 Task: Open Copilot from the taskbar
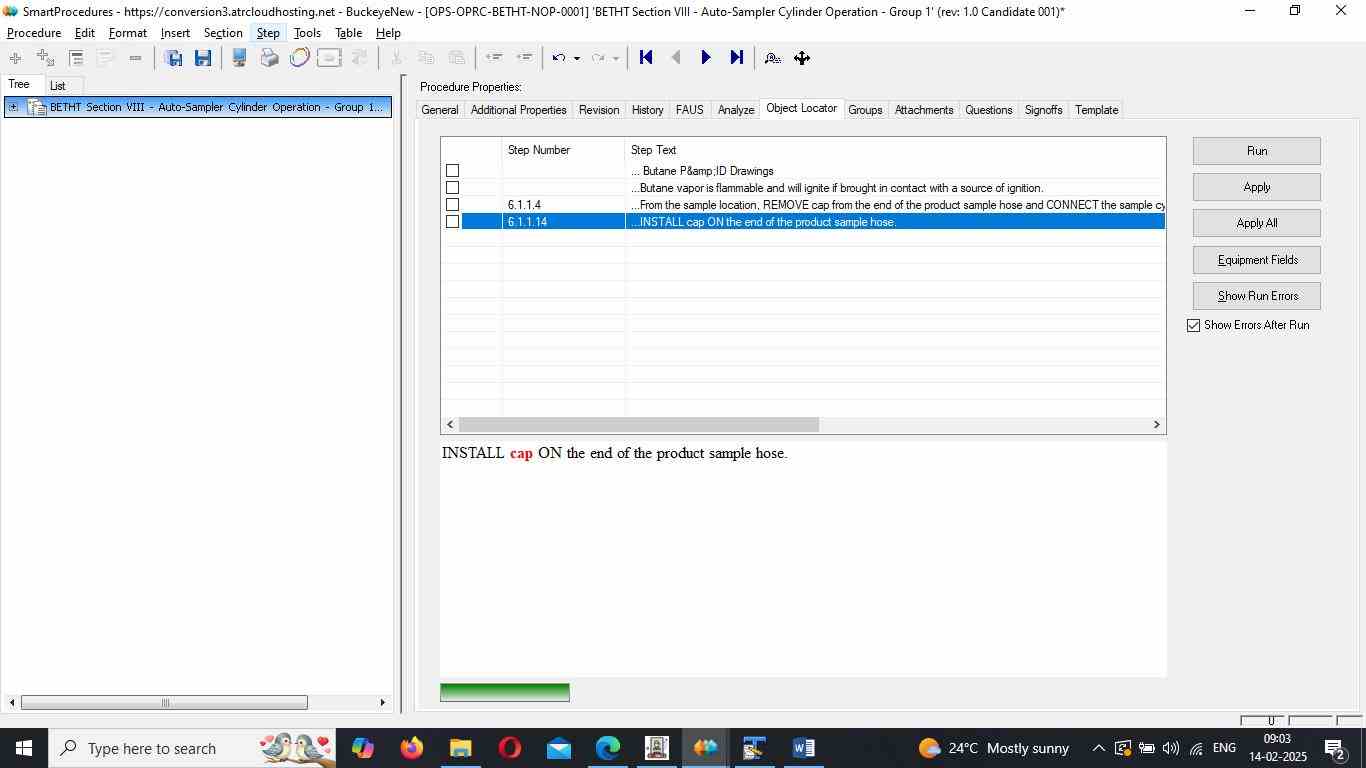coord(362,748)
